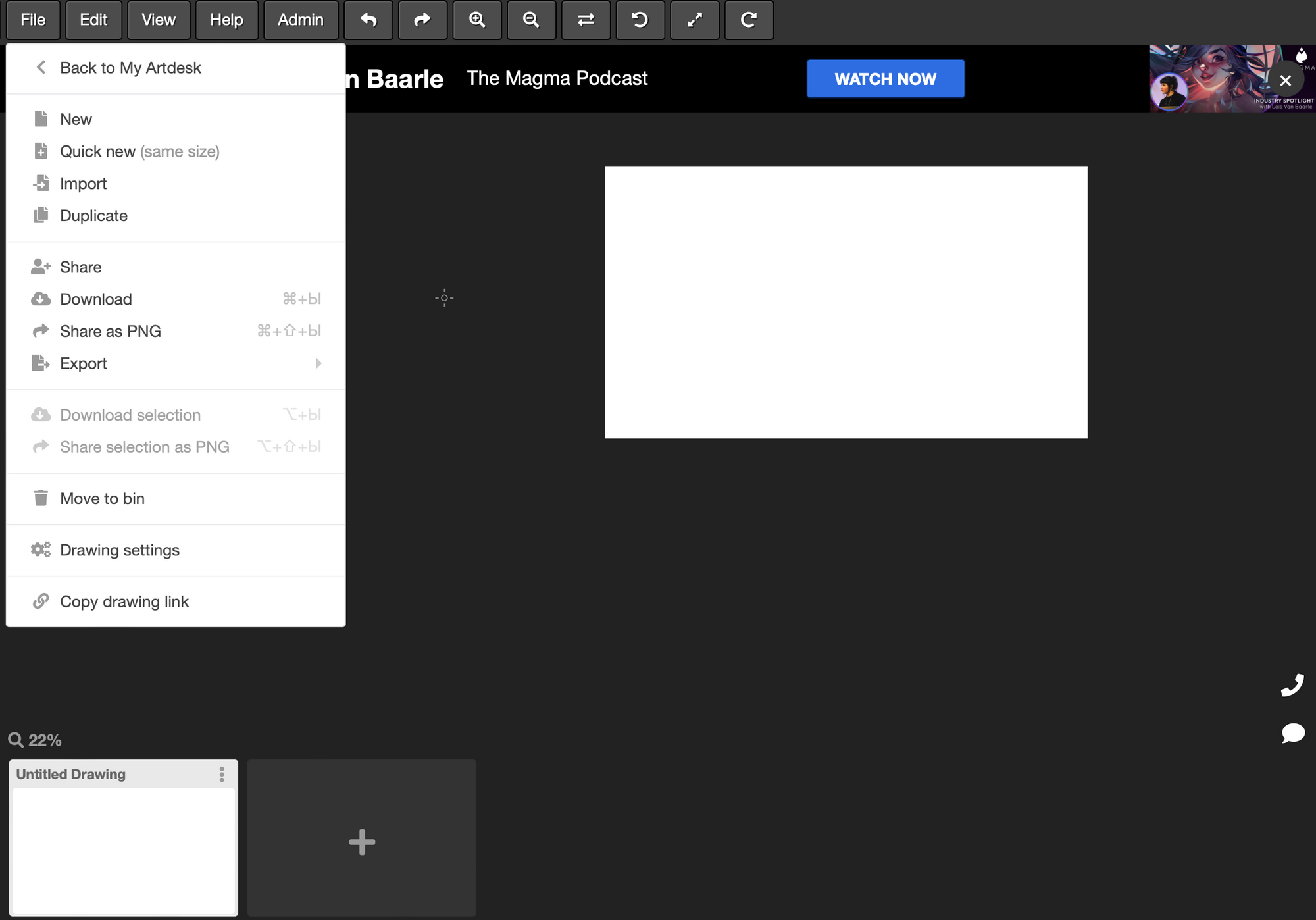1316x920 pixels.
Task: Open Untitled Drawing three-dot options menu
Action: click(x=222, y=774)
